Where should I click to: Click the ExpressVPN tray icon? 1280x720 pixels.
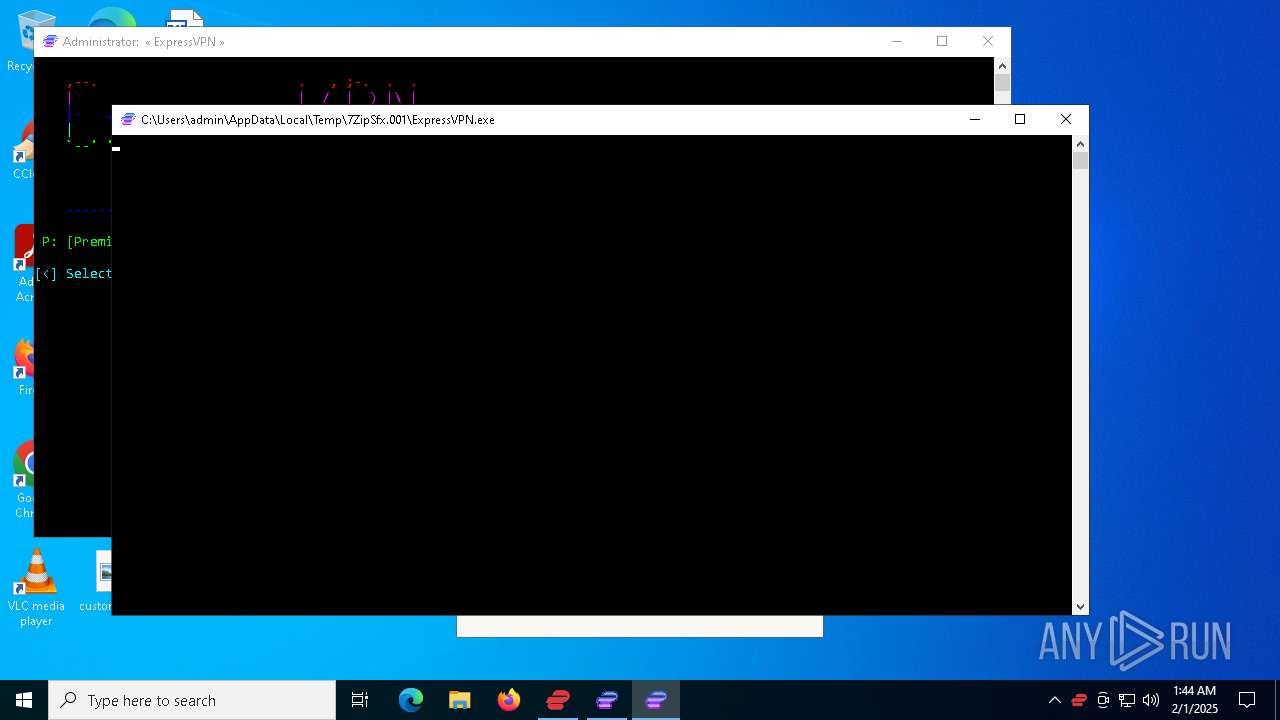coord(1079,700)
